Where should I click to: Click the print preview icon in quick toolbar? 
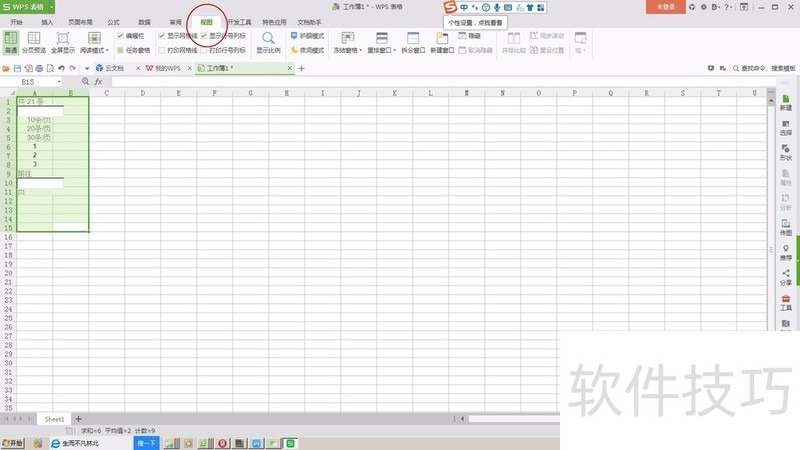click(50, 68)
